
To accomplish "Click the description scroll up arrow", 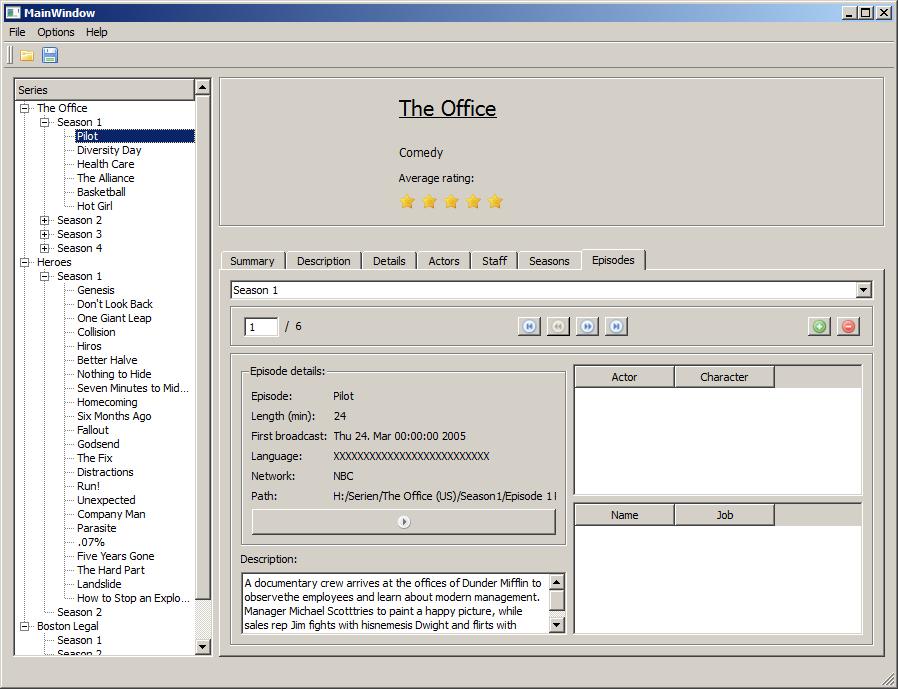I will [x=557, y=582].
